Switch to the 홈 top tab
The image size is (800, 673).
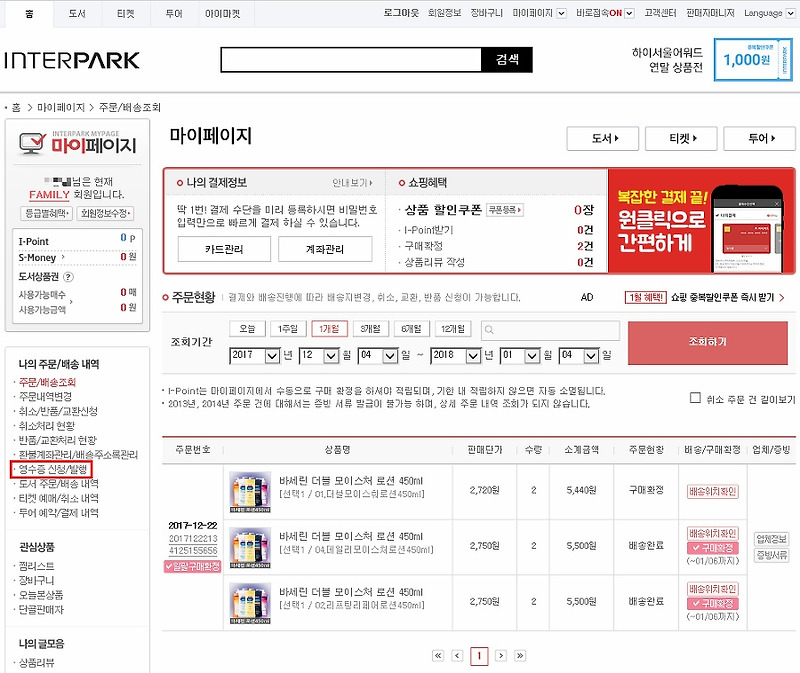29,14
